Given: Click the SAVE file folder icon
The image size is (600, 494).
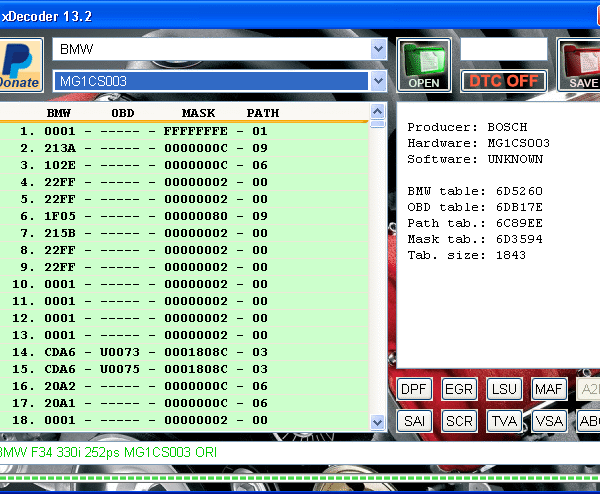Looking at the screenshot, I should 580,65.
